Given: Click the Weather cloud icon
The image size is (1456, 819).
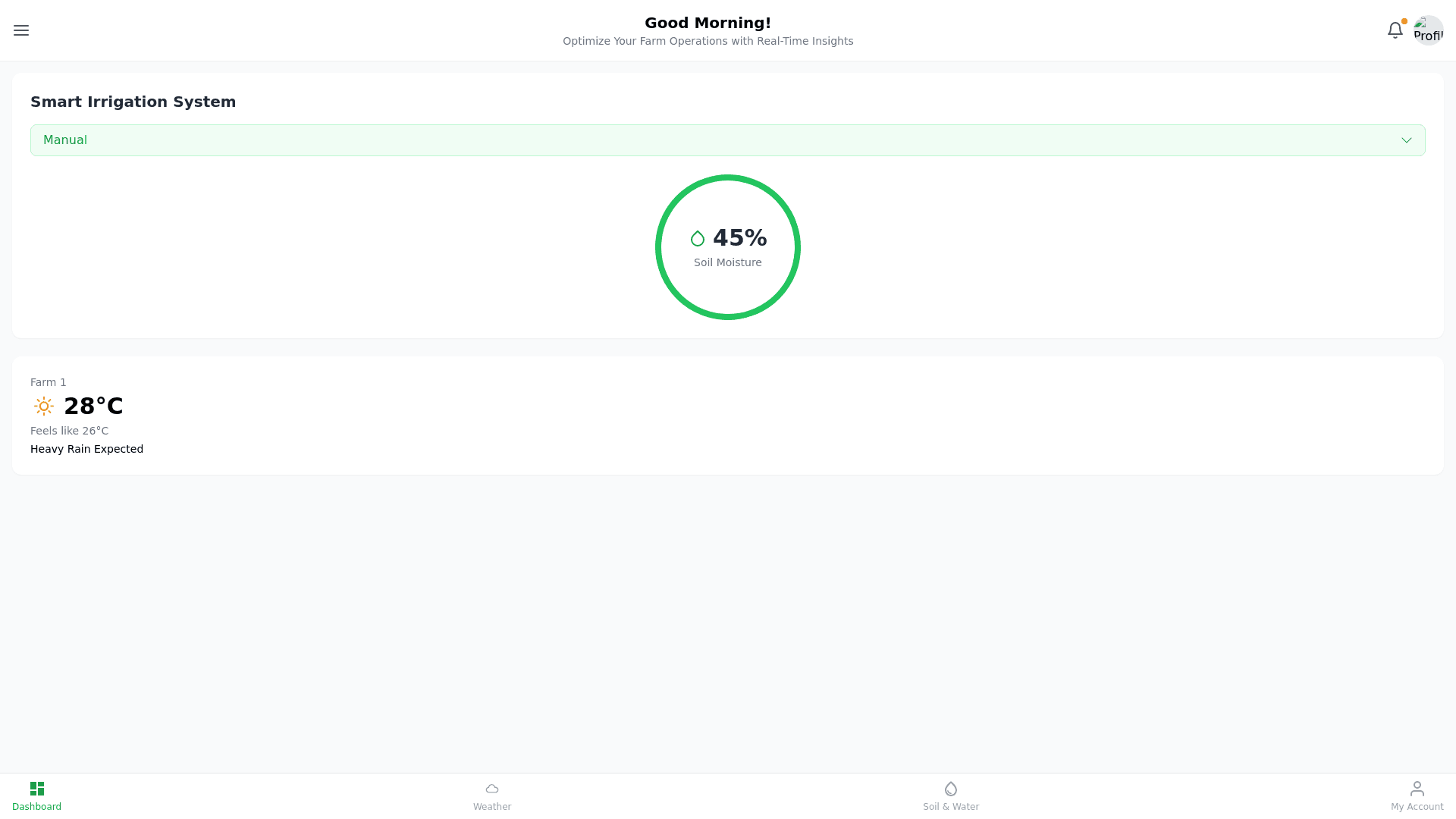Looking at the screenshot, I should point(492,789).
